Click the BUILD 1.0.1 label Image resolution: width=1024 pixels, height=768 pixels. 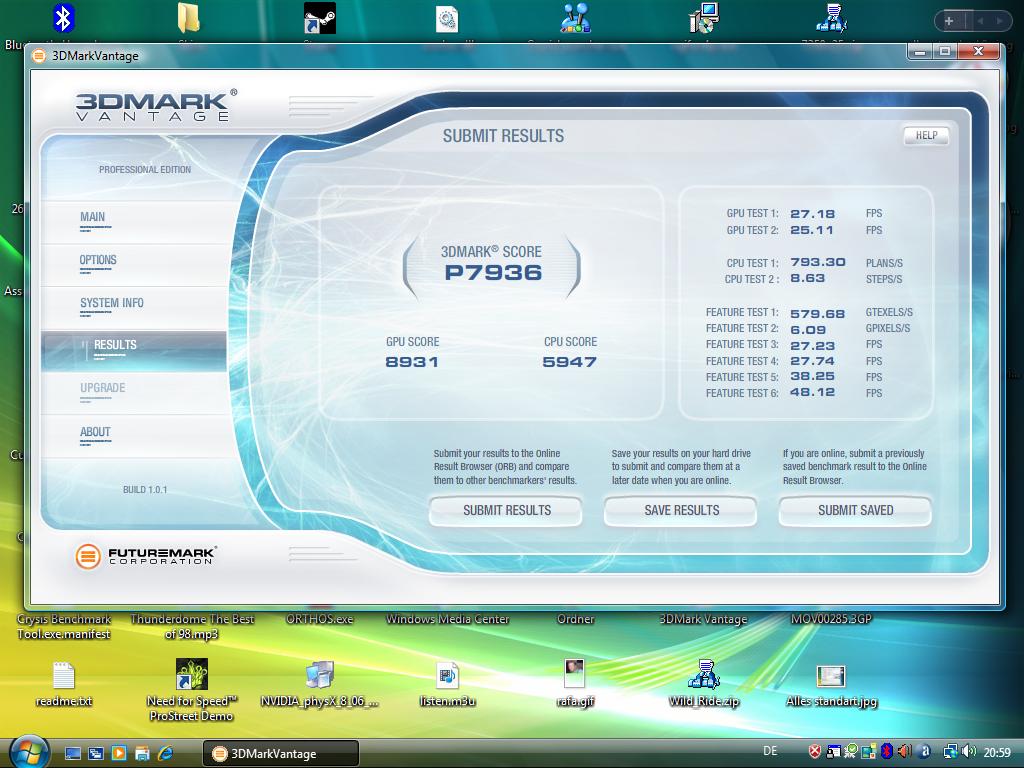coord(145,489)
